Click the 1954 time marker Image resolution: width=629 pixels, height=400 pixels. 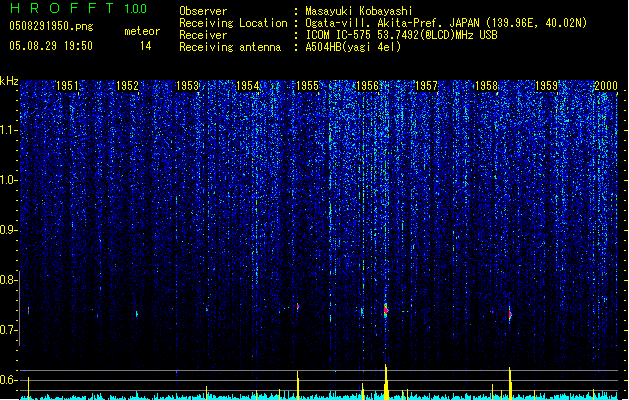pyautogui.click(x=248, y=85)
